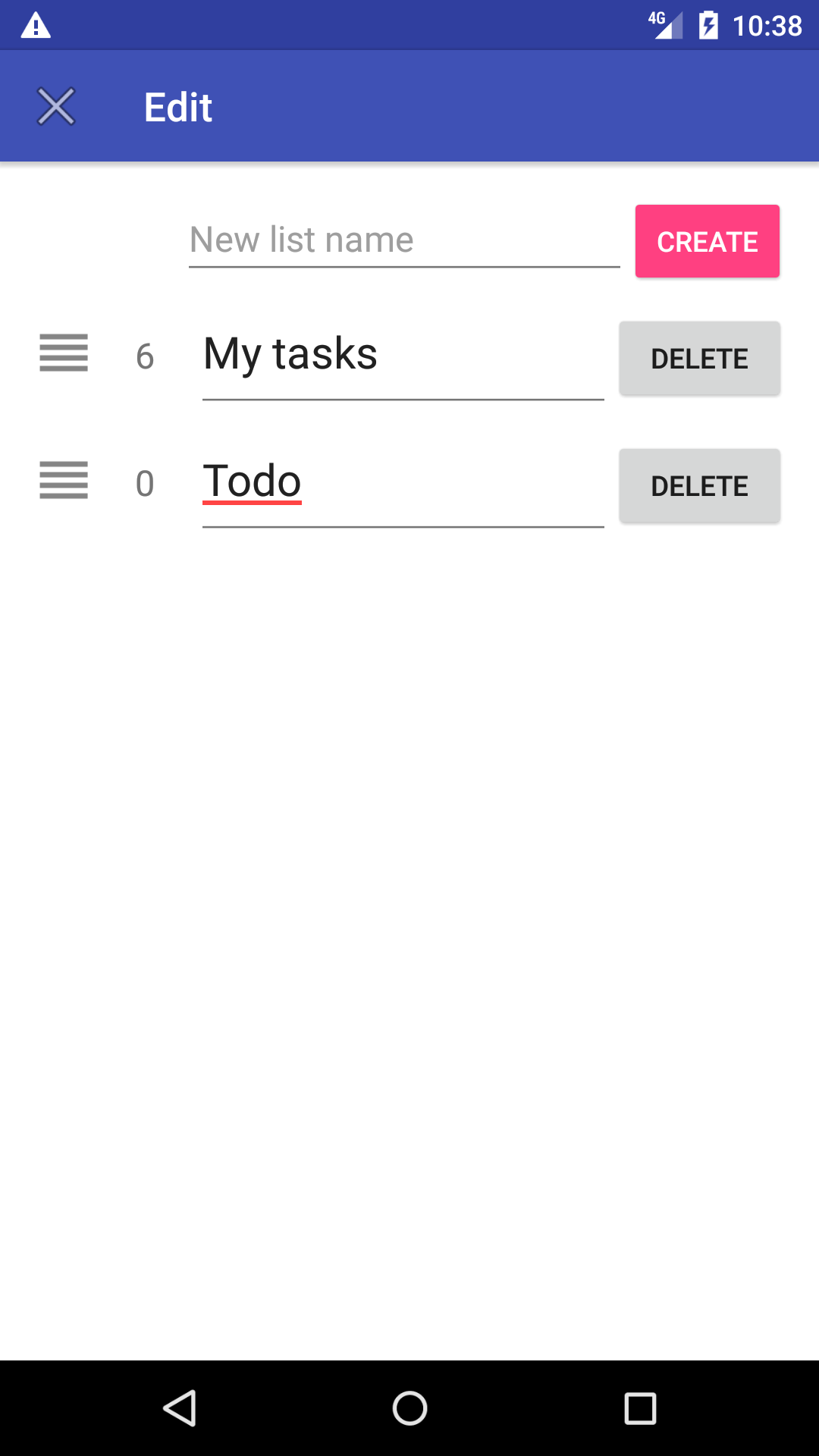Edit the Todo list name field
The image size is (819, 1456).
403,482
